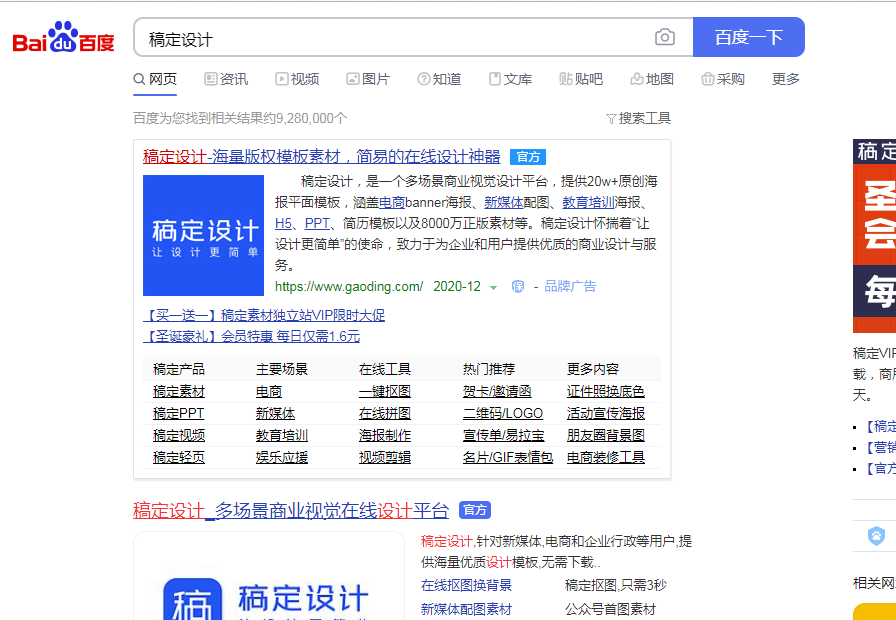Expand dropdown arrow next to 2020-12
Screen dimensions: 896x620
493,287
